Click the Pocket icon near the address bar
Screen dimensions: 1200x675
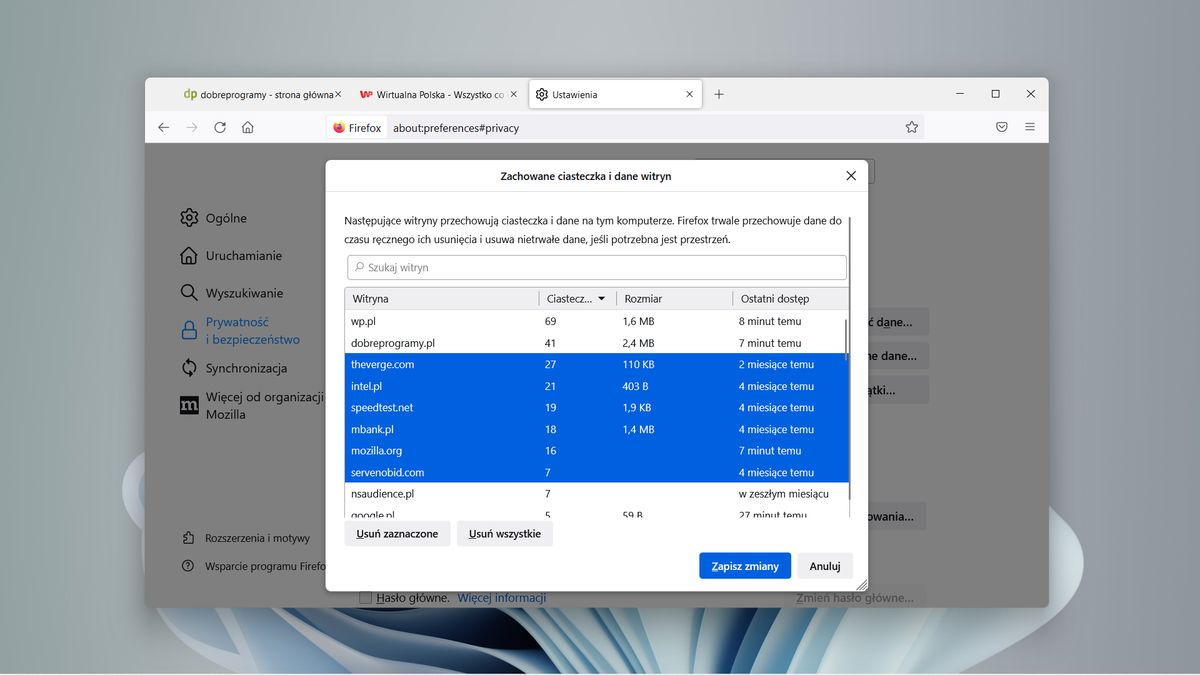tap(1001, 127)
